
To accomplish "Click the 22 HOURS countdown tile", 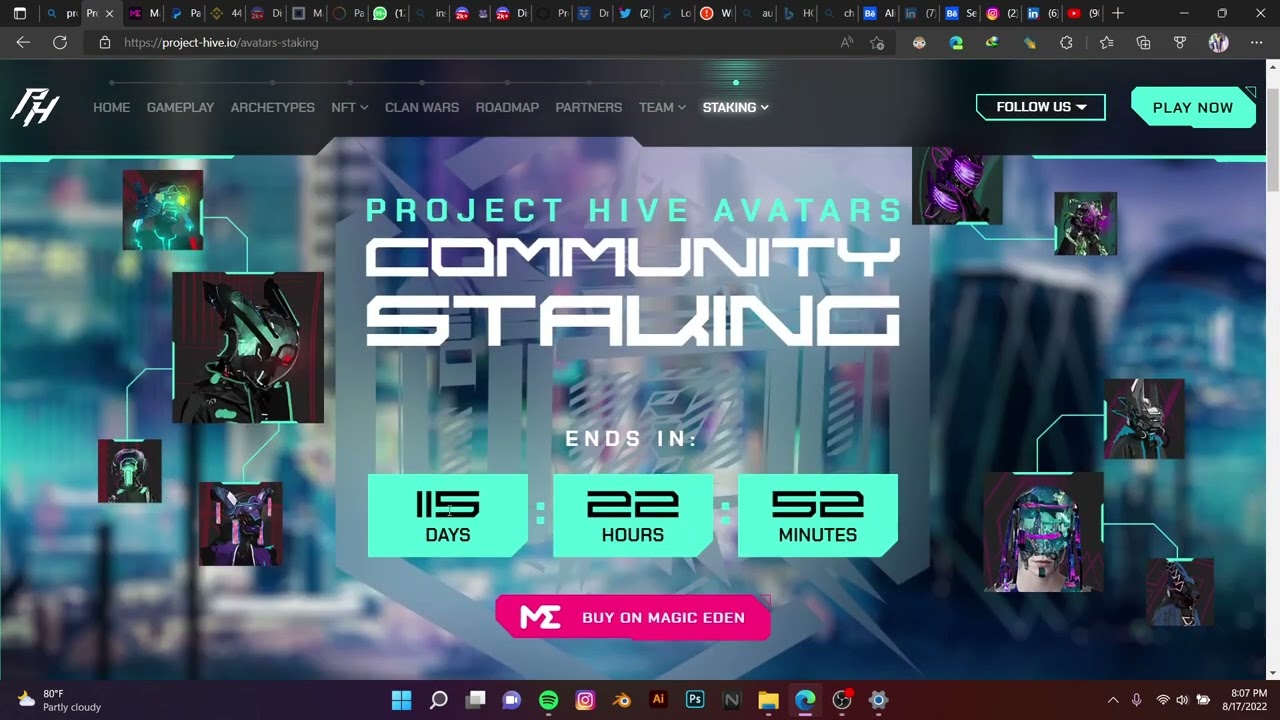I will pyautogui.click(x=632, y=515).
